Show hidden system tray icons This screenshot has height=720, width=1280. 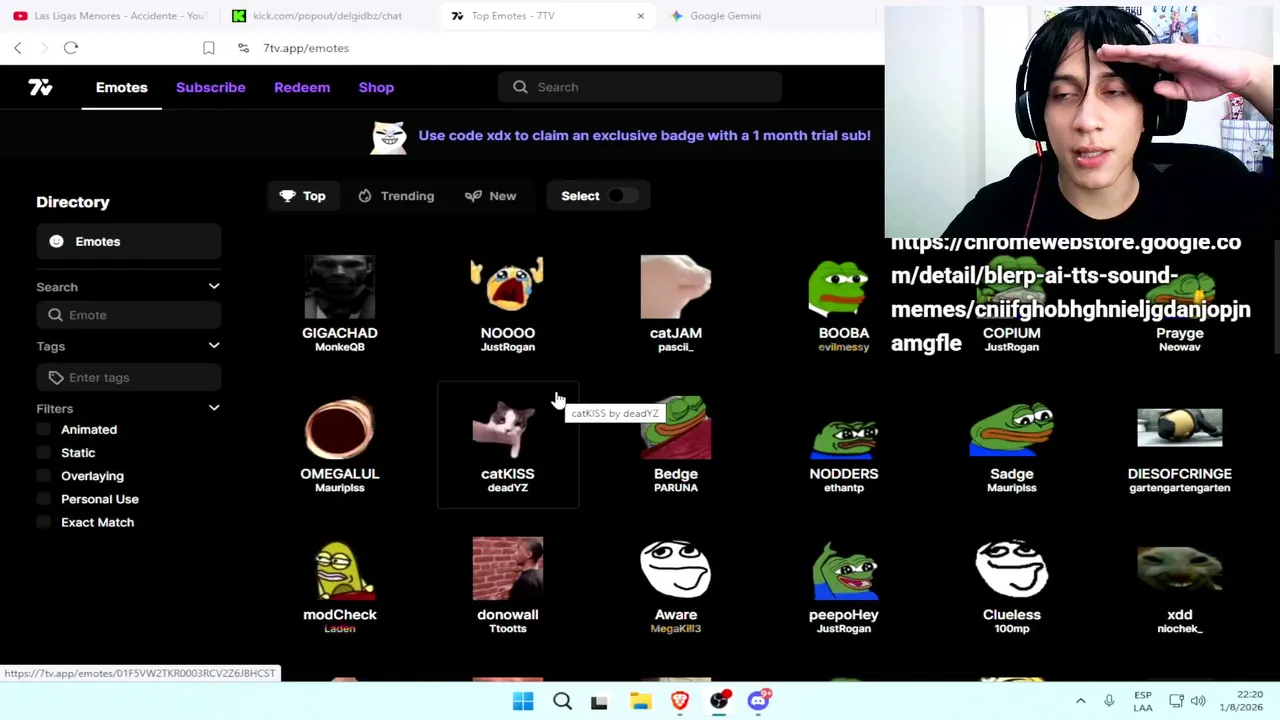pos(1080,701)
